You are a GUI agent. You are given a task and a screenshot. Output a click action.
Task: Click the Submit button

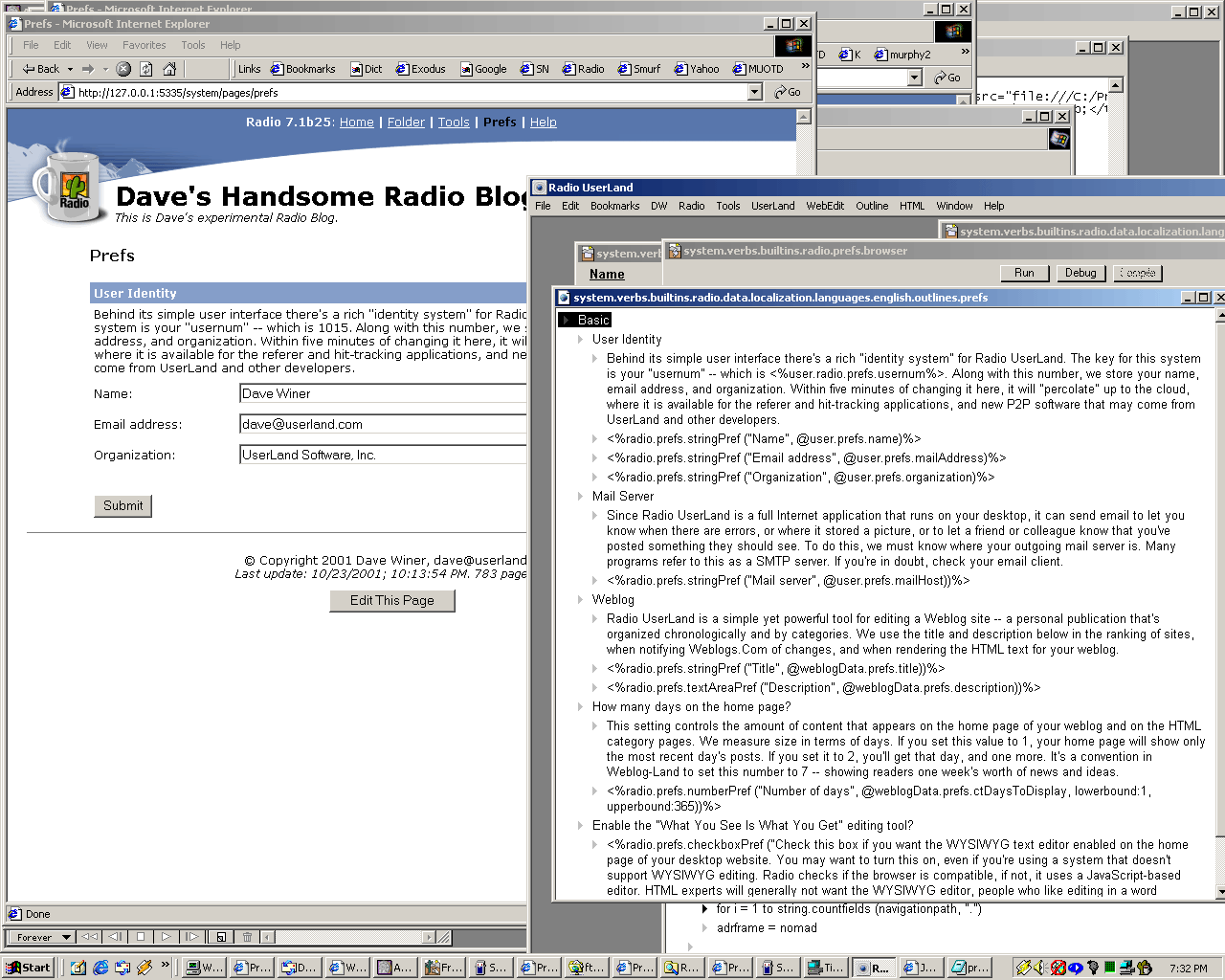tap(122, 505)
